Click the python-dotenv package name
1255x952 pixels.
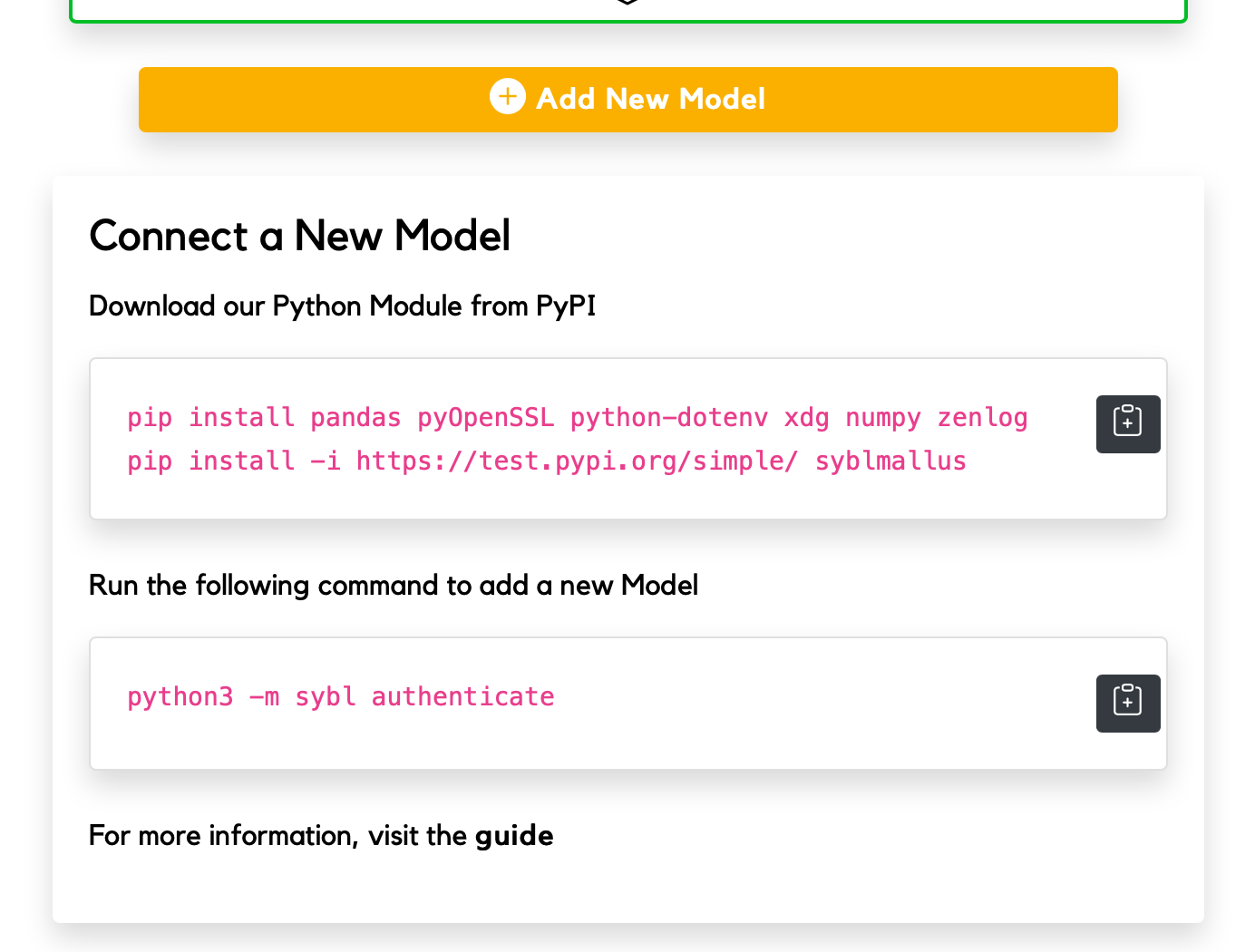click(668, 418)
